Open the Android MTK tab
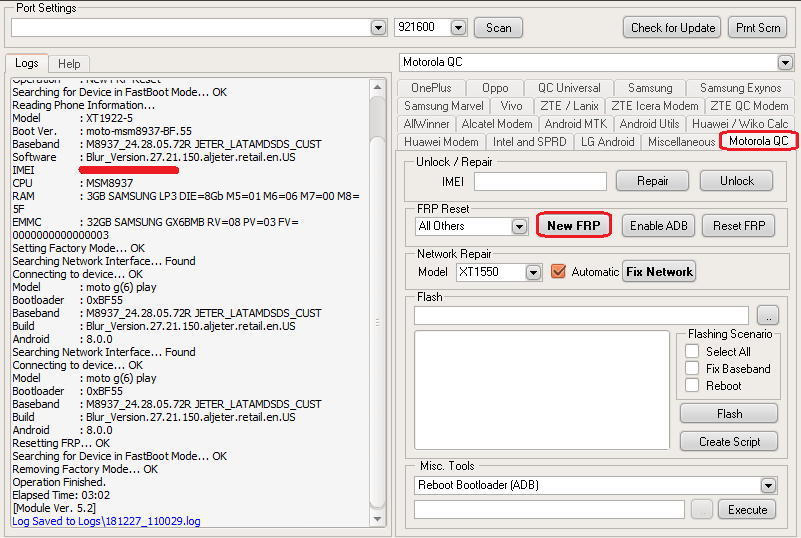801x538 pixels. pyautogui.click(x=576, y=124)
